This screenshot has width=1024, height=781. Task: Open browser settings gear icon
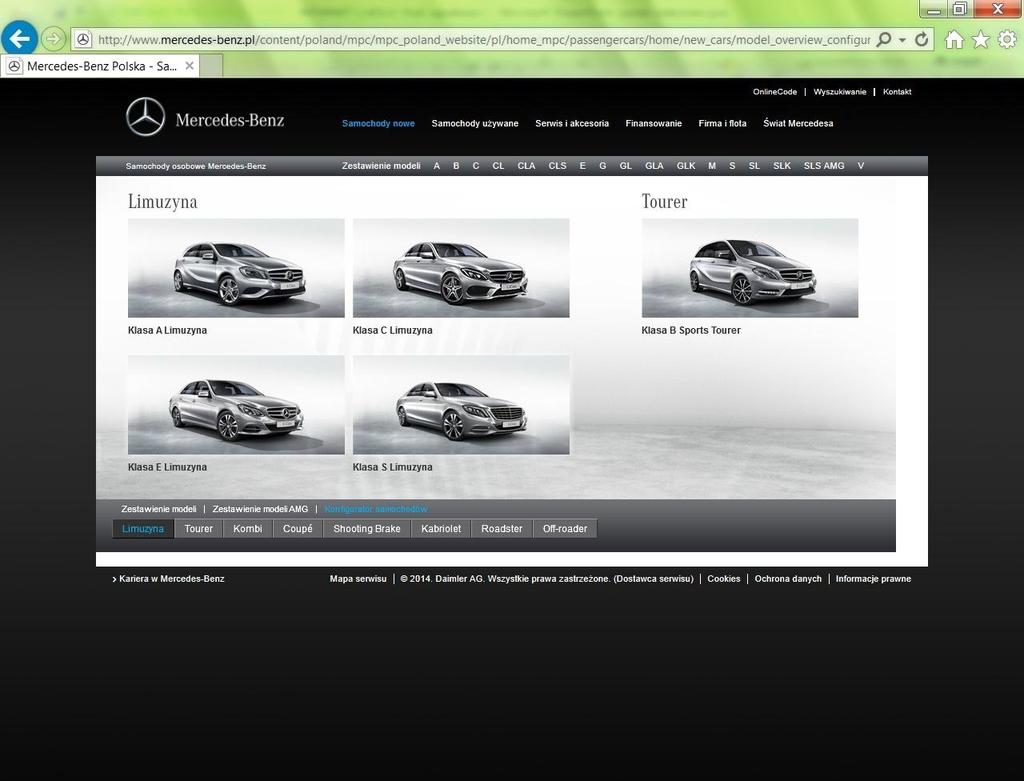click(x=1007, y=40)
